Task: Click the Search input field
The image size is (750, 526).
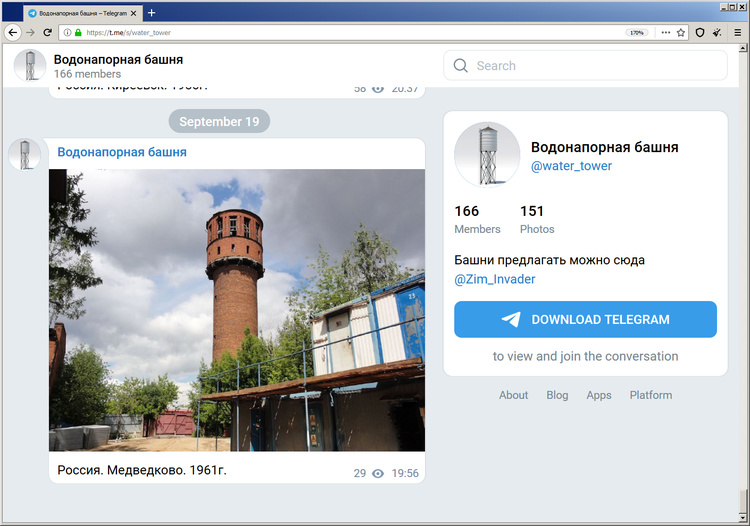Action: click(585, 66)
